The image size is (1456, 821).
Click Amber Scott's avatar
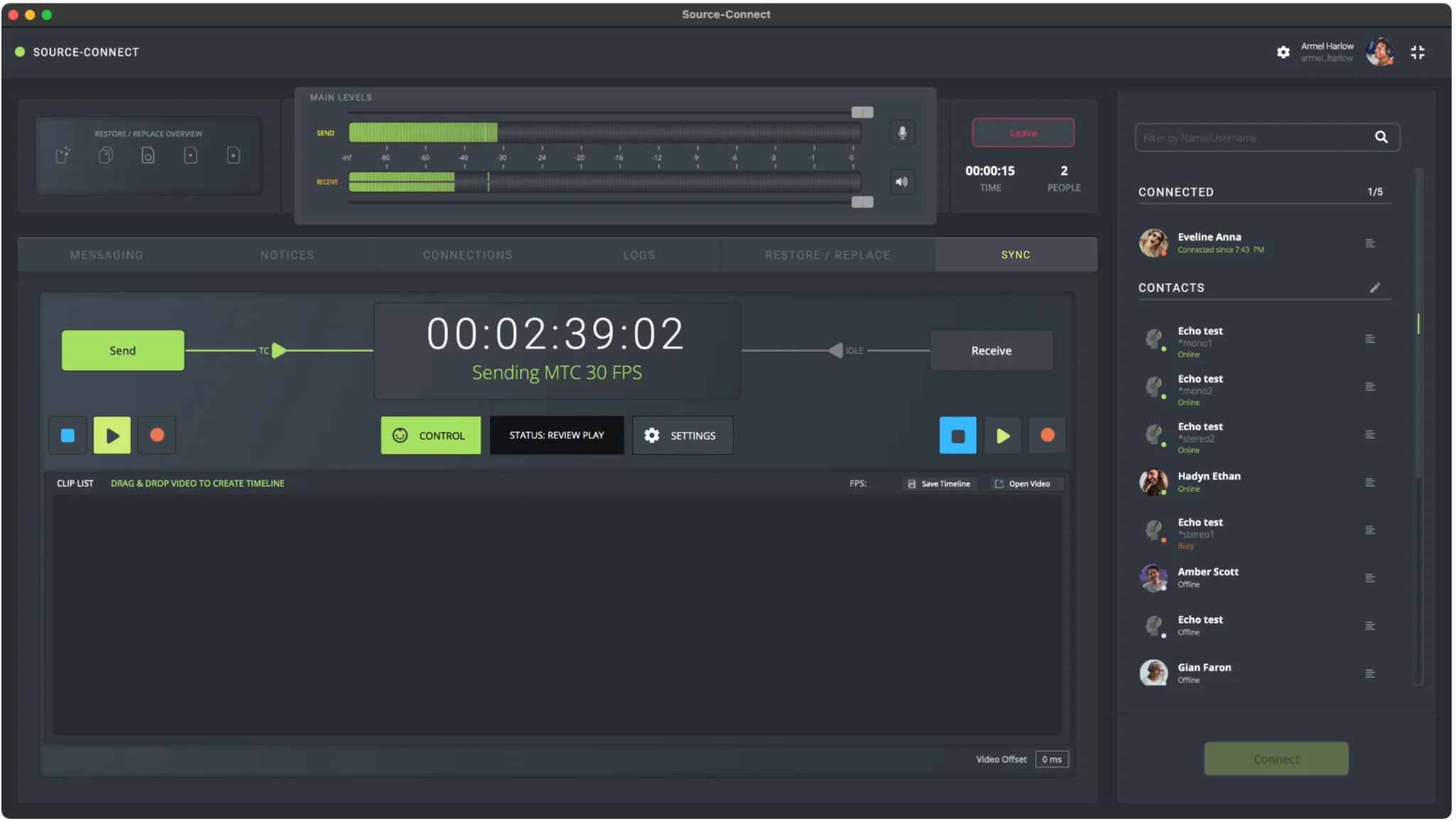(1153, 578)
